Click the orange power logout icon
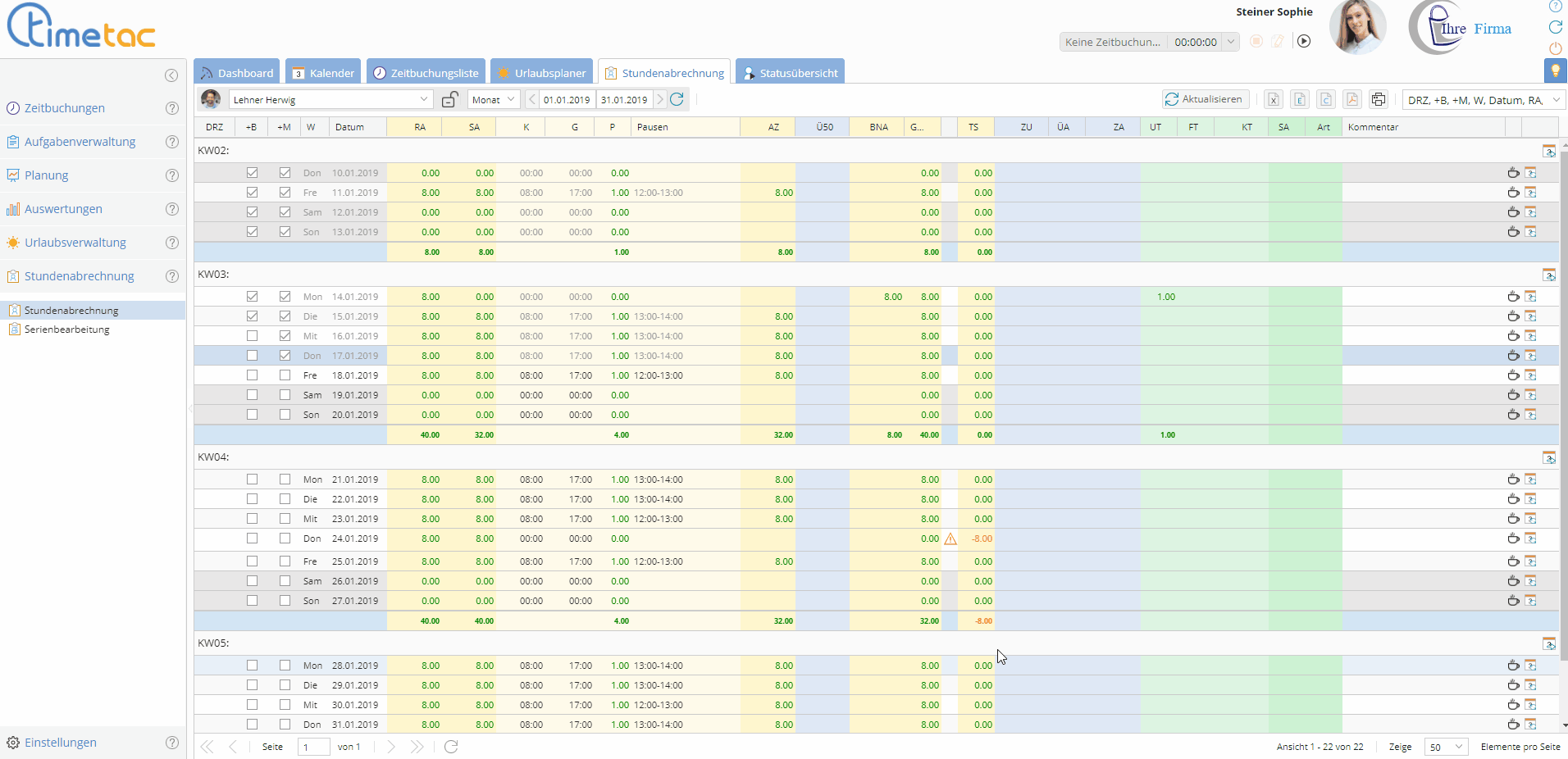1568x759 pixels. pyautogui.click(x=1555, y=48)
